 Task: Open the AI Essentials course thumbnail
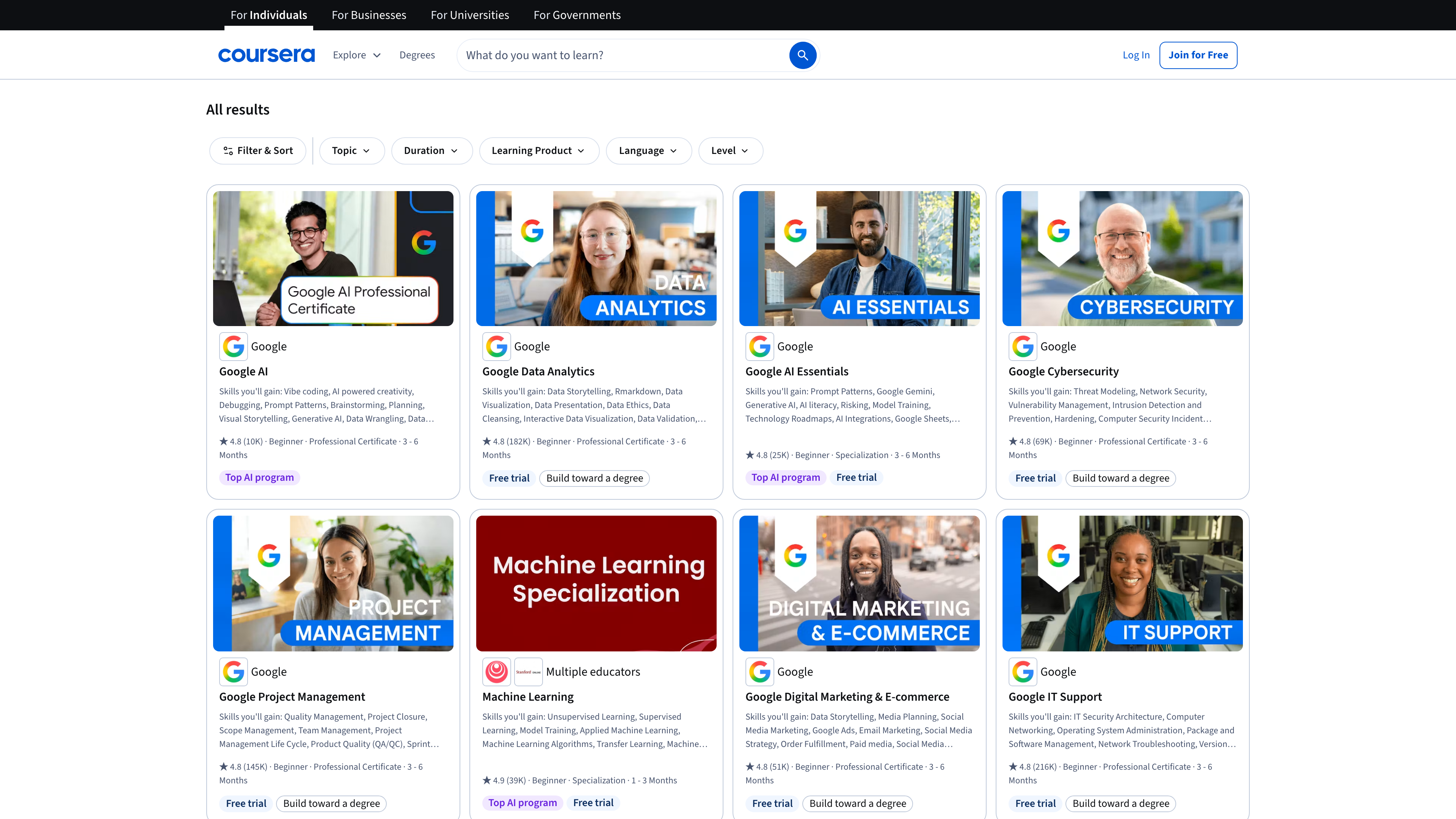[859, 258]
